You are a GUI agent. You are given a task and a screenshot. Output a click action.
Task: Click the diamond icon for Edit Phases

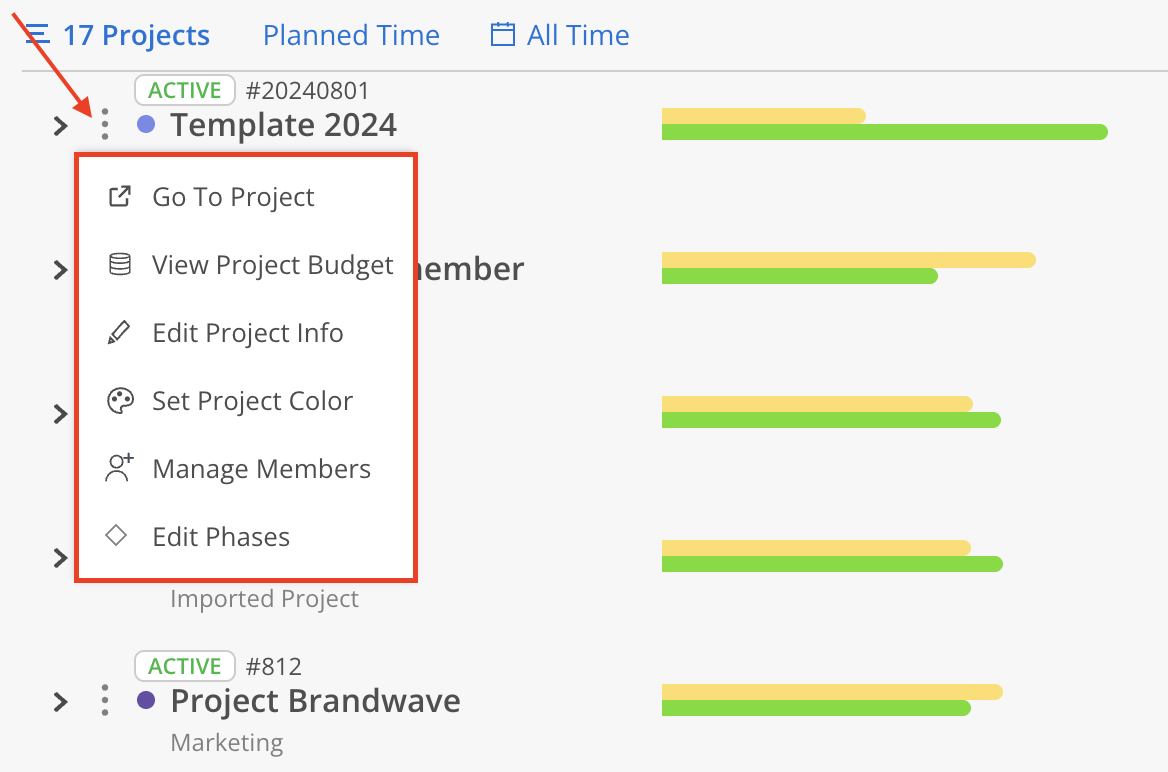coord(117,536)
